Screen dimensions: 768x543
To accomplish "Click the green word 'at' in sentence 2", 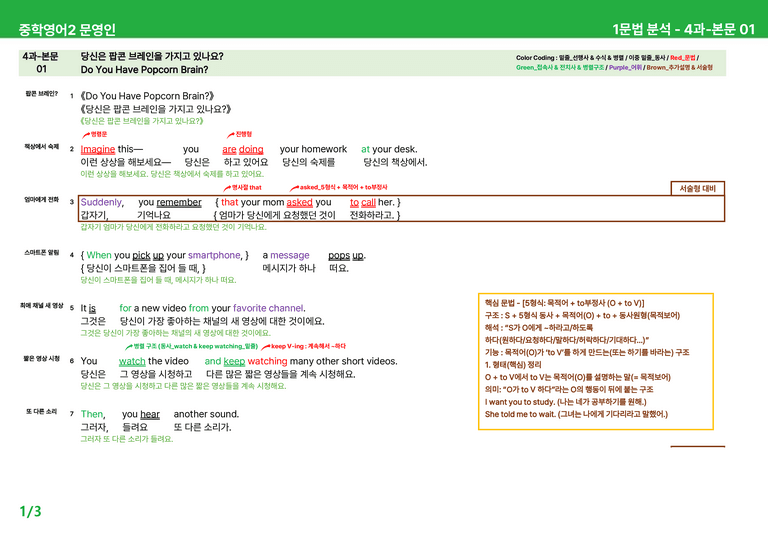I will tap(365, 149).
